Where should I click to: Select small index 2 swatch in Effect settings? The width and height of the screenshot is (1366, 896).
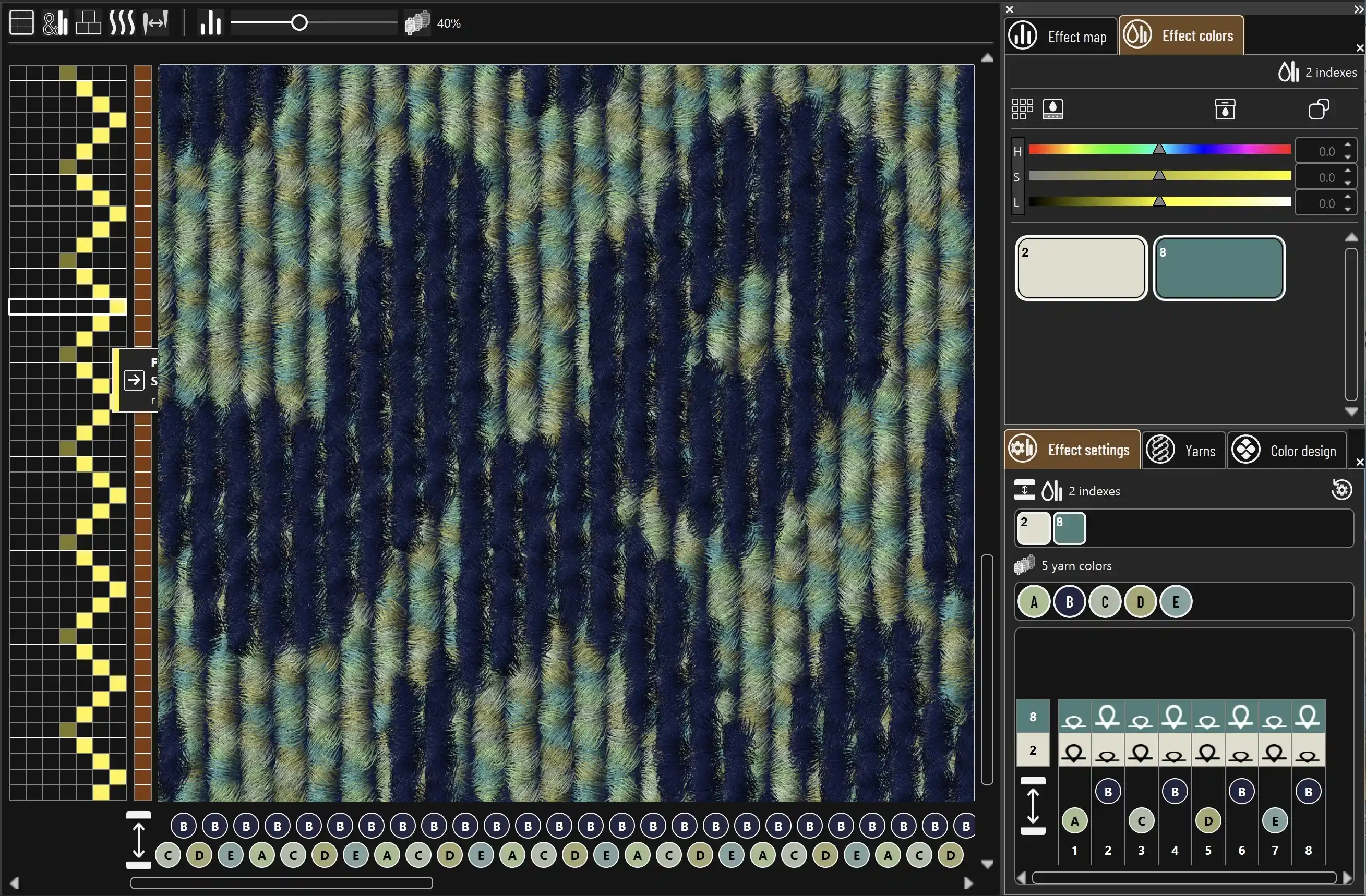1033,528
